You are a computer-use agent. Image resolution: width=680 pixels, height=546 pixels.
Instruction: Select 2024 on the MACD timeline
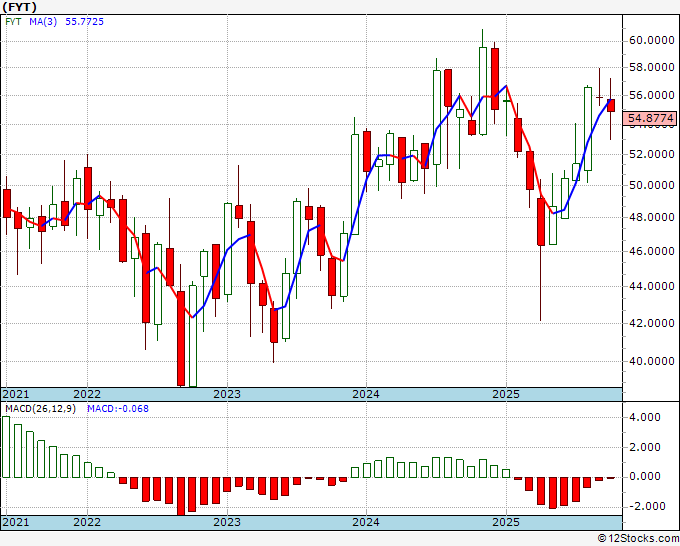(x=366, y=522)
